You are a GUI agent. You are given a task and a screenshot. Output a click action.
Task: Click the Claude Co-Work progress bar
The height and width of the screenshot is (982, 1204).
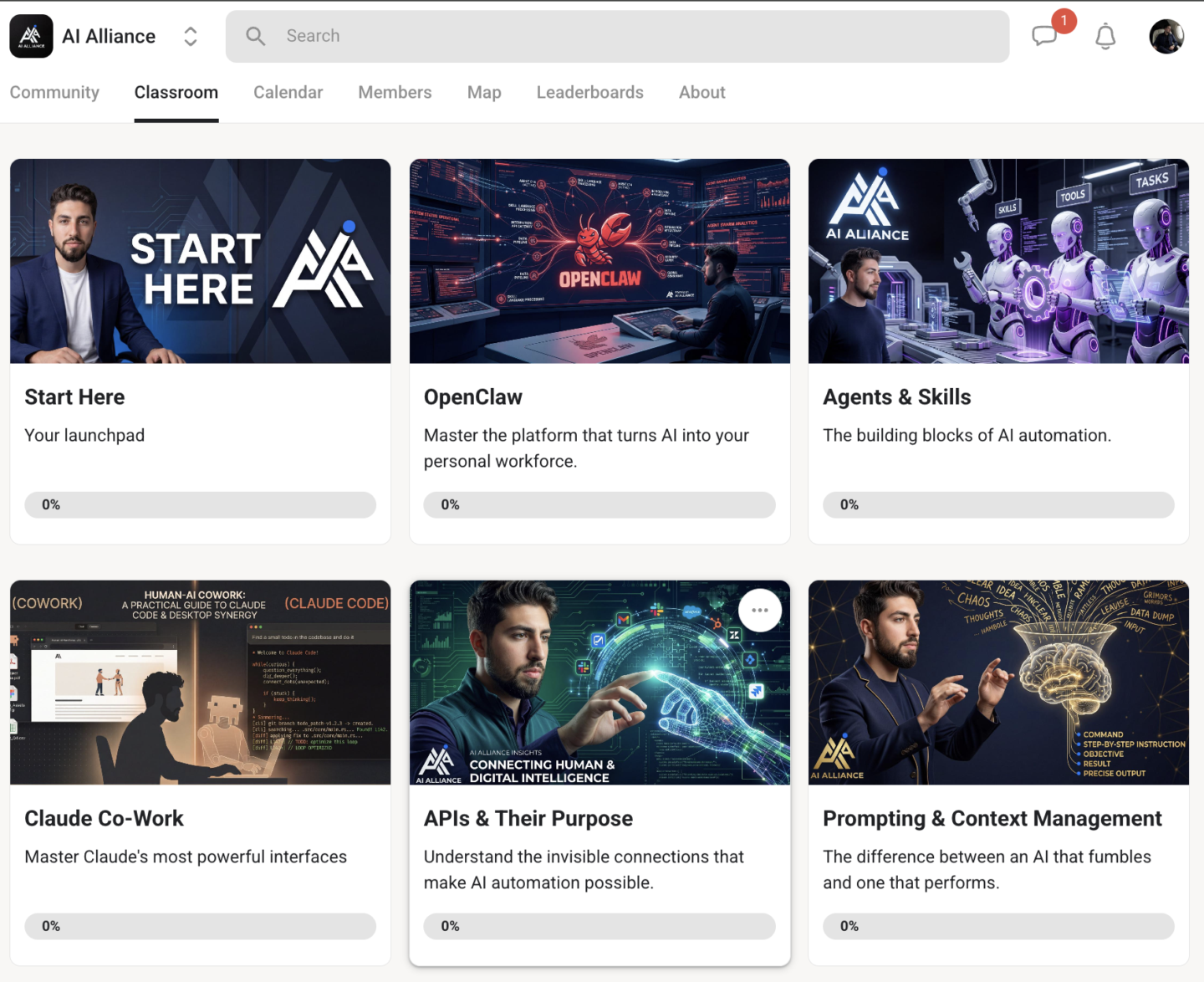pos(201,926)
